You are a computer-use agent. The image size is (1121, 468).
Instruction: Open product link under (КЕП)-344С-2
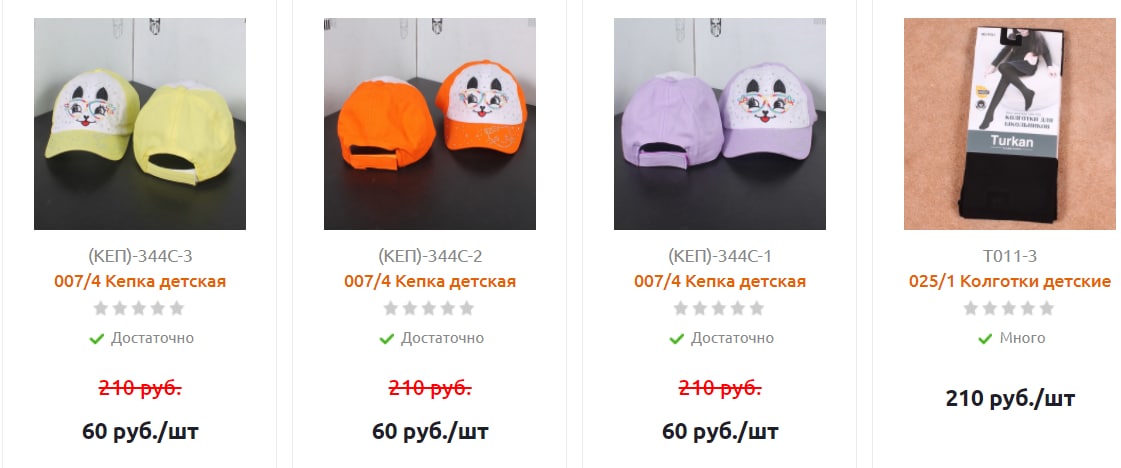[x=430, y=282]
